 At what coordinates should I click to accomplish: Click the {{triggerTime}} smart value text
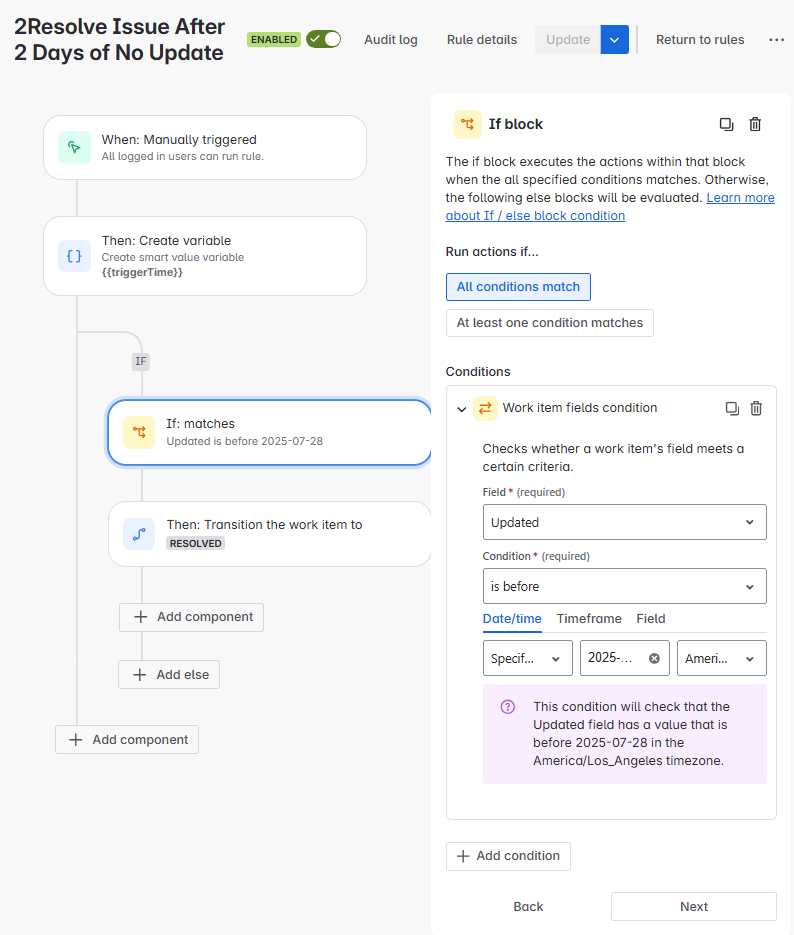[142, 273]
